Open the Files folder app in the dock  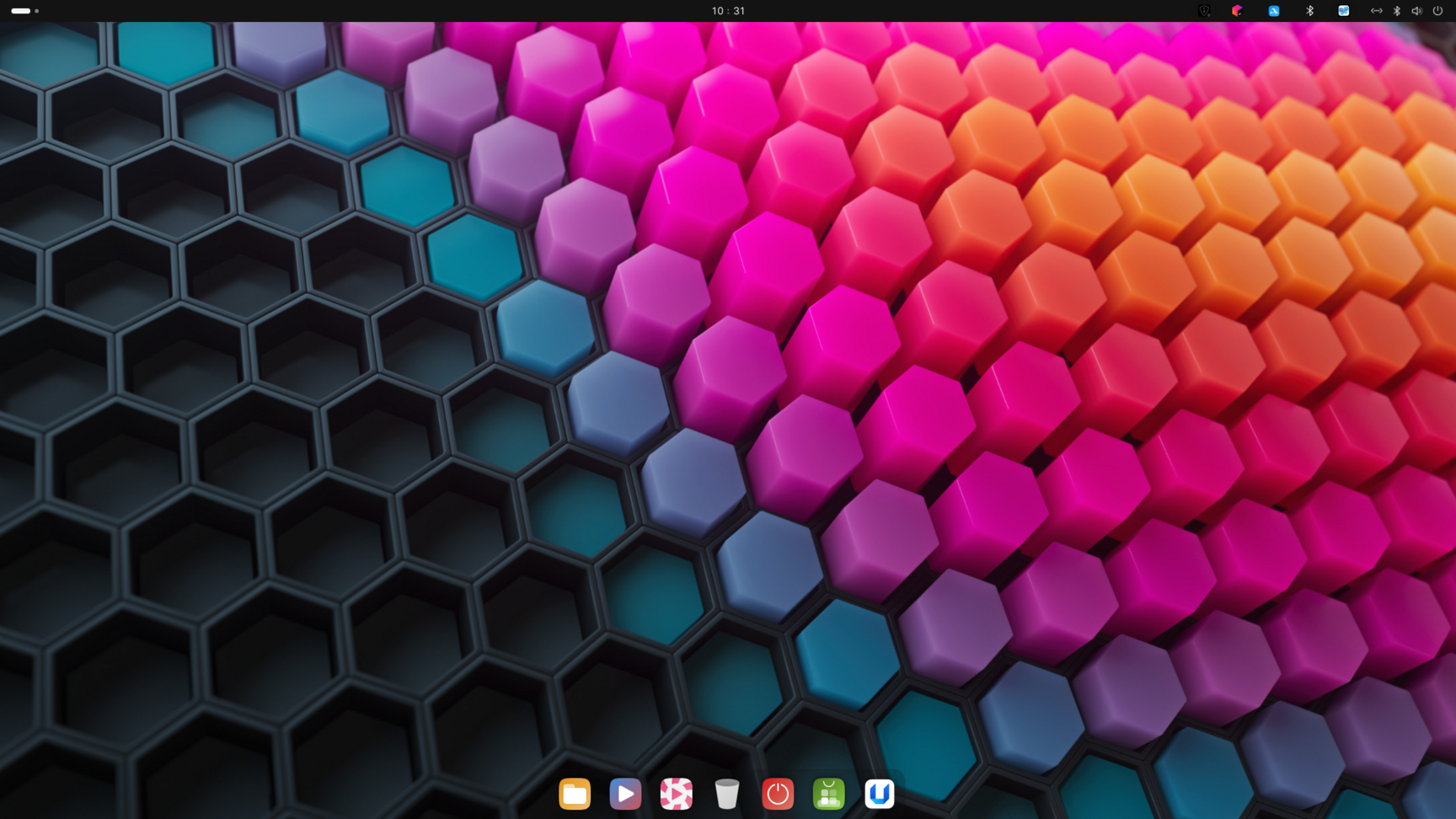[x=575, y=794]
